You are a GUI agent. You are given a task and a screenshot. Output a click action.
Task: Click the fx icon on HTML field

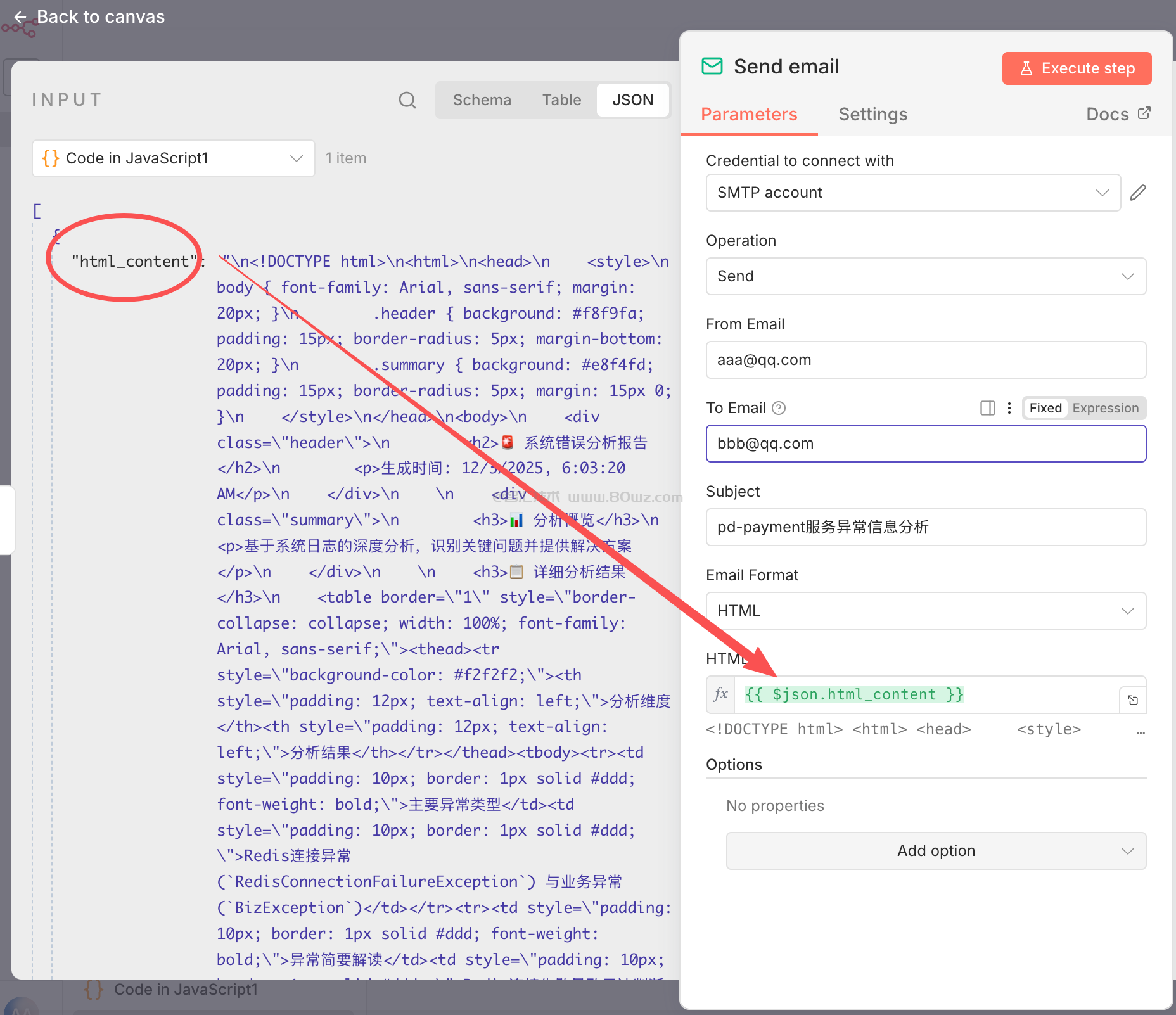point(720,694)
